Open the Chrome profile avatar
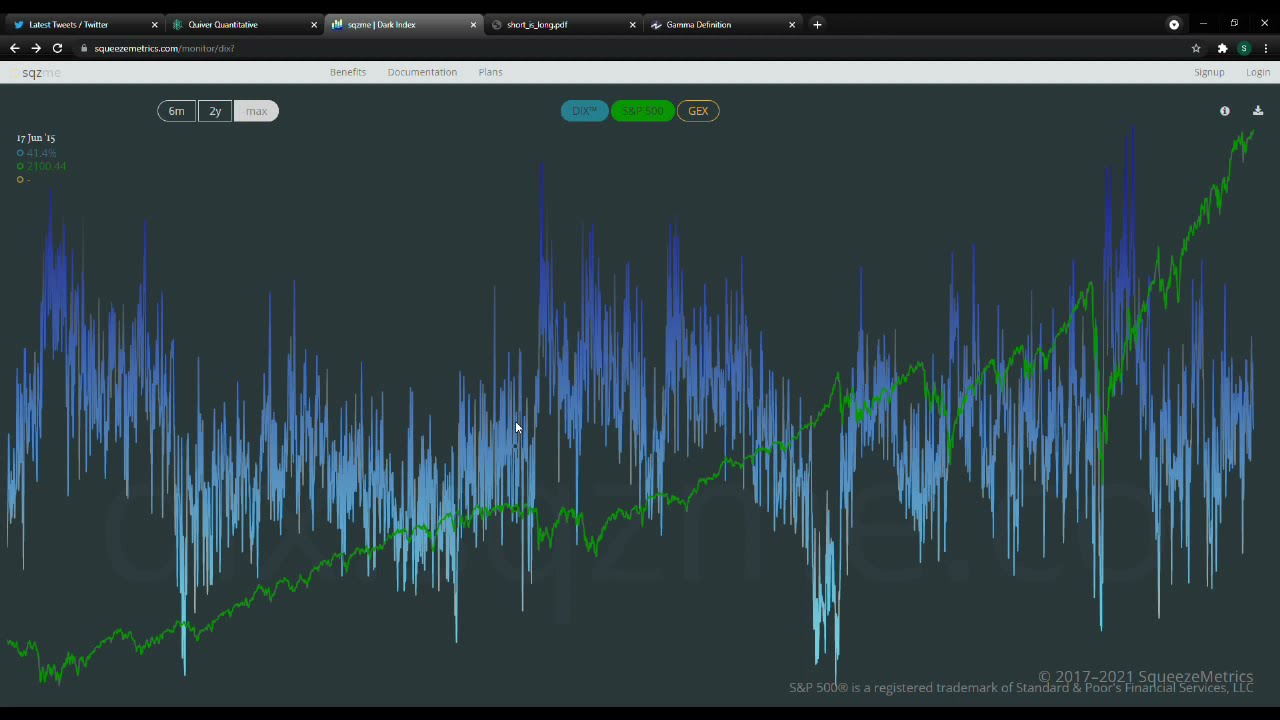Image resolution: width=1280 pixels, height=720 pixels. pos(1244,48)
